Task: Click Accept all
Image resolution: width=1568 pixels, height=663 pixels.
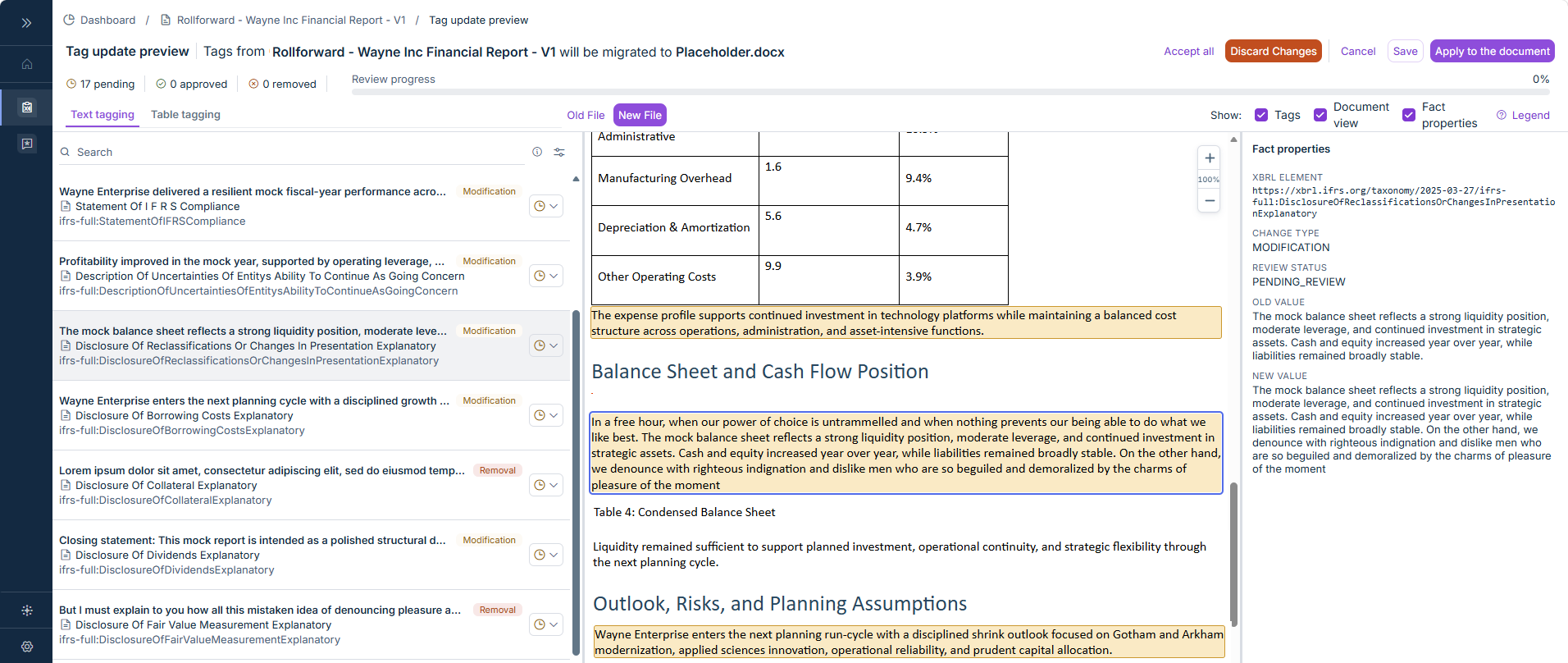Action: tap(1189, 51)
